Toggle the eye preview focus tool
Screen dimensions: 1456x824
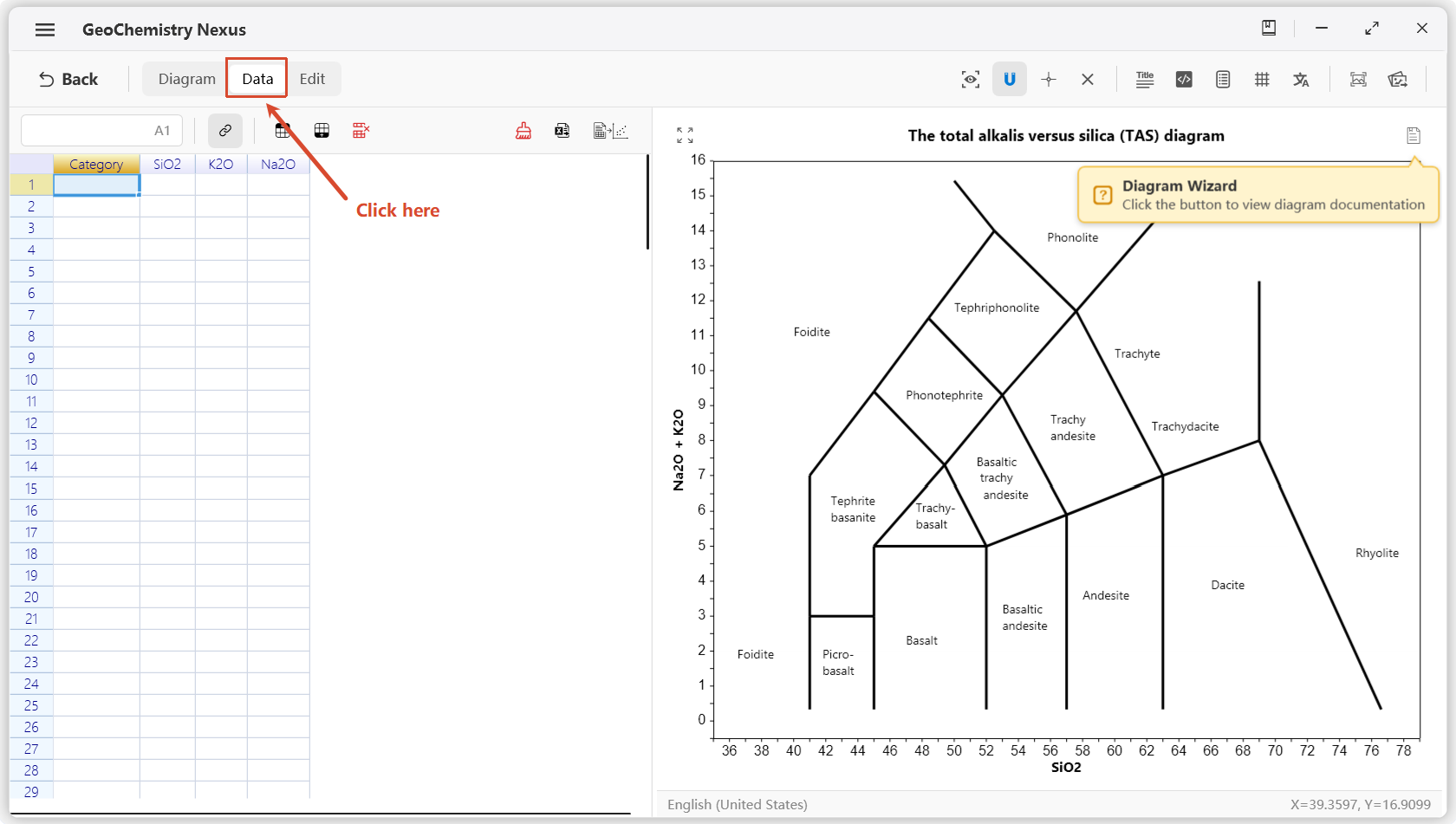pyautogui.click(x=971, y=80)
